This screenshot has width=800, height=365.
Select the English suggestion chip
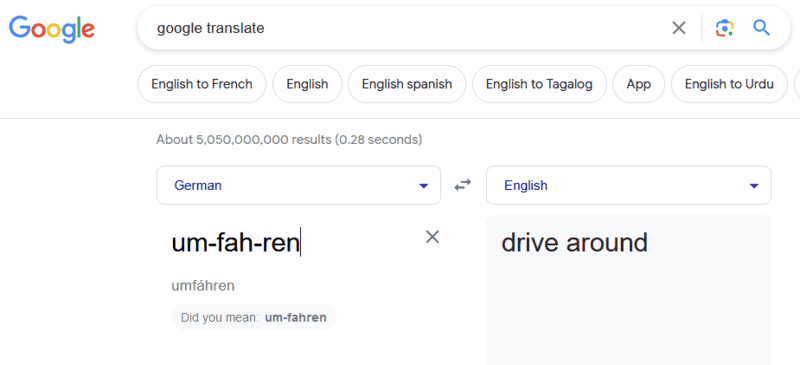(x=307, y=84)
